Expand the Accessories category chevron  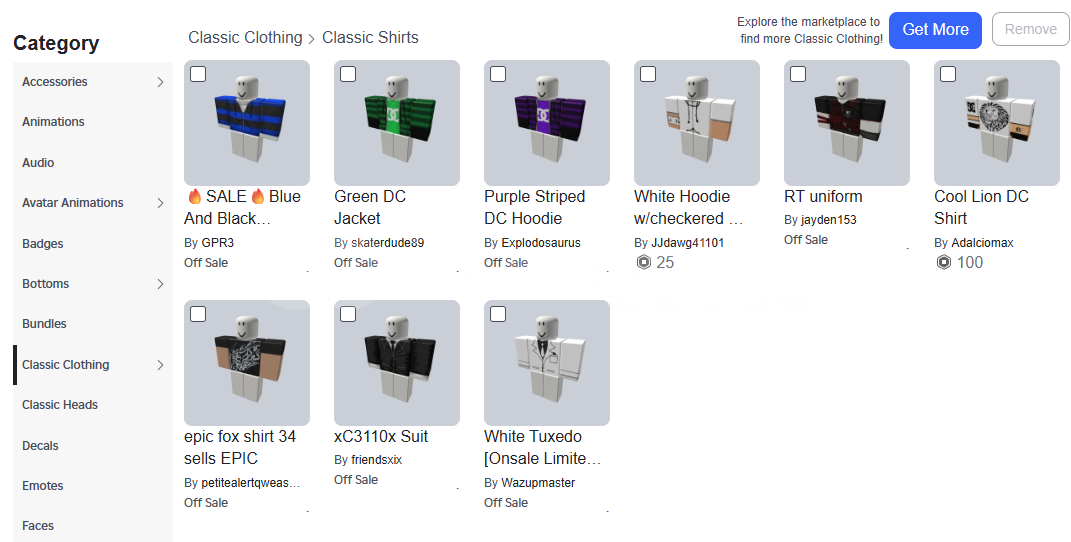click(x=161, y=82)
